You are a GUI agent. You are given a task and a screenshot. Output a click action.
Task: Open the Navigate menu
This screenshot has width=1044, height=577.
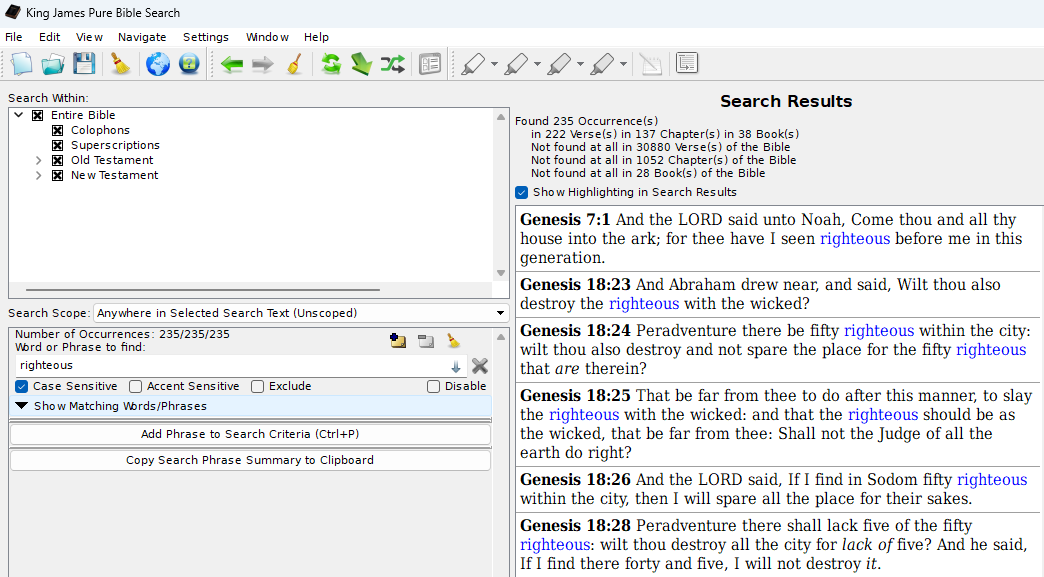[142, 37]
